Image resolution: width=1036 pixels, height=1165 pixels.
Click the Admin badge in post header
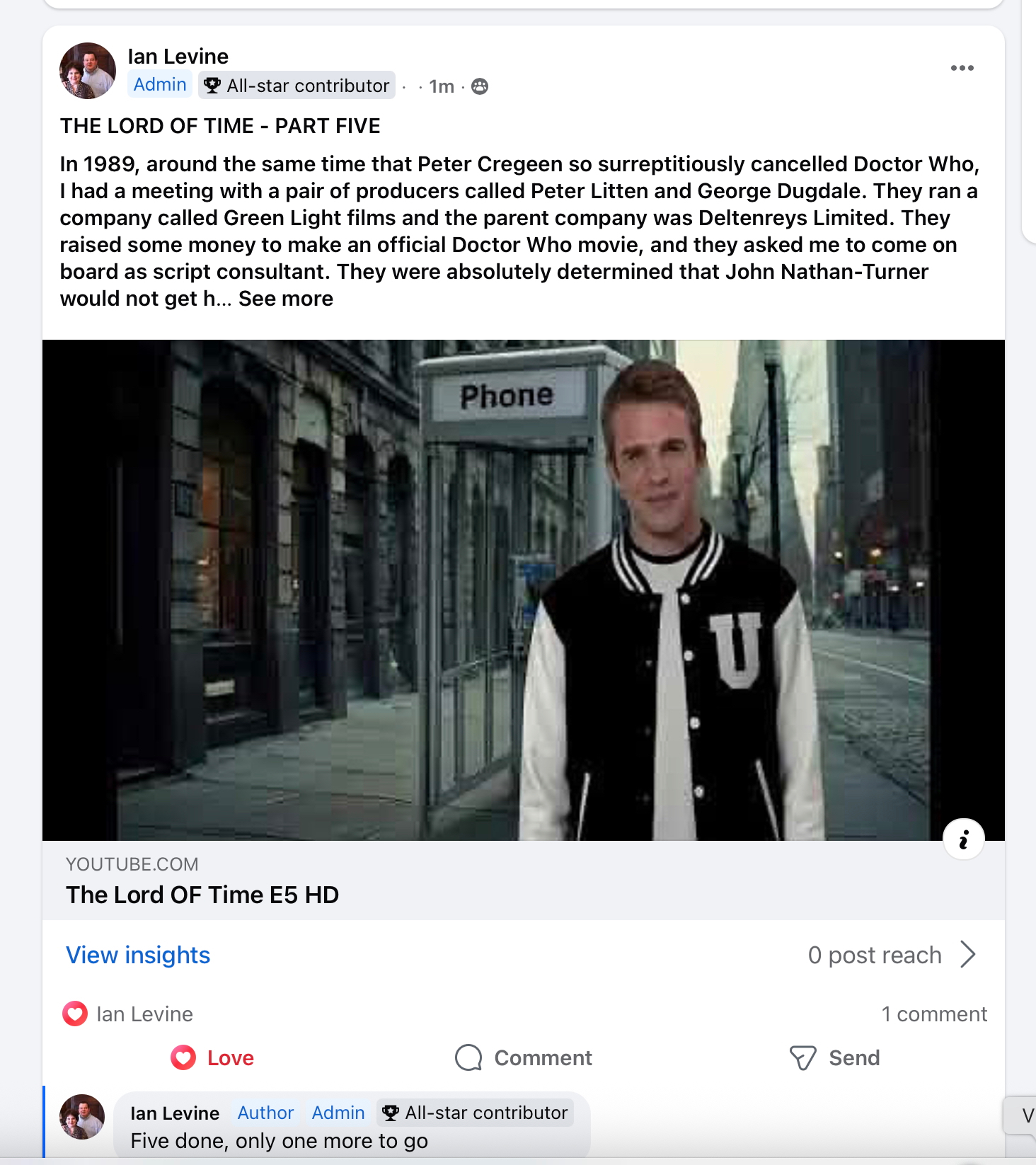coord(160,84)
